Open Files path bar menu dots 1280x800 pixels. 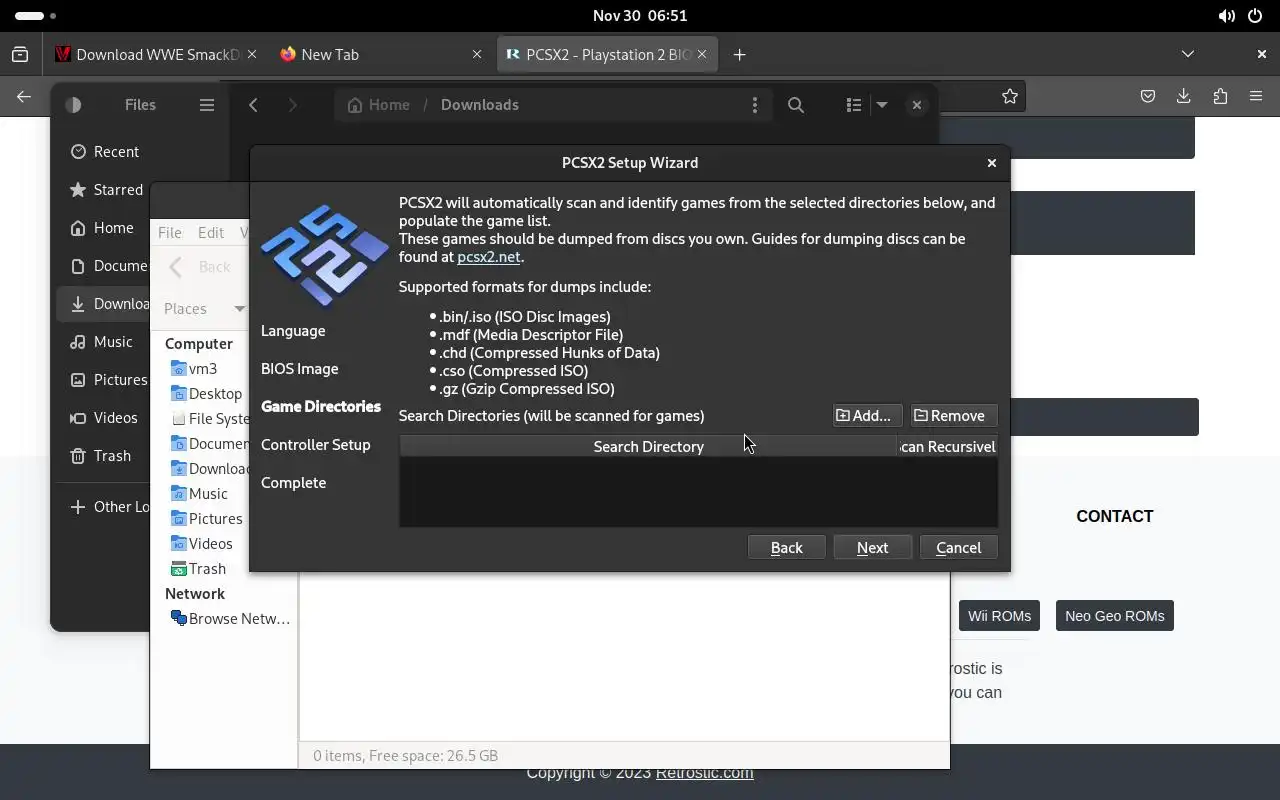(x=755, y=104)
